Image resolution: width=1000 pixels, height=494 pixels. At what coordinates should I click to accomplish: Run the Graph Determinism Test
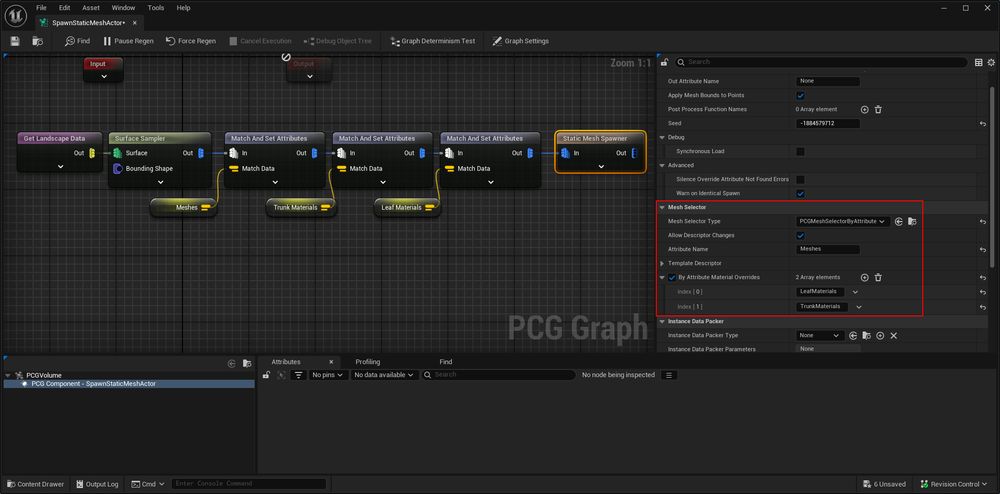point(432,41)
